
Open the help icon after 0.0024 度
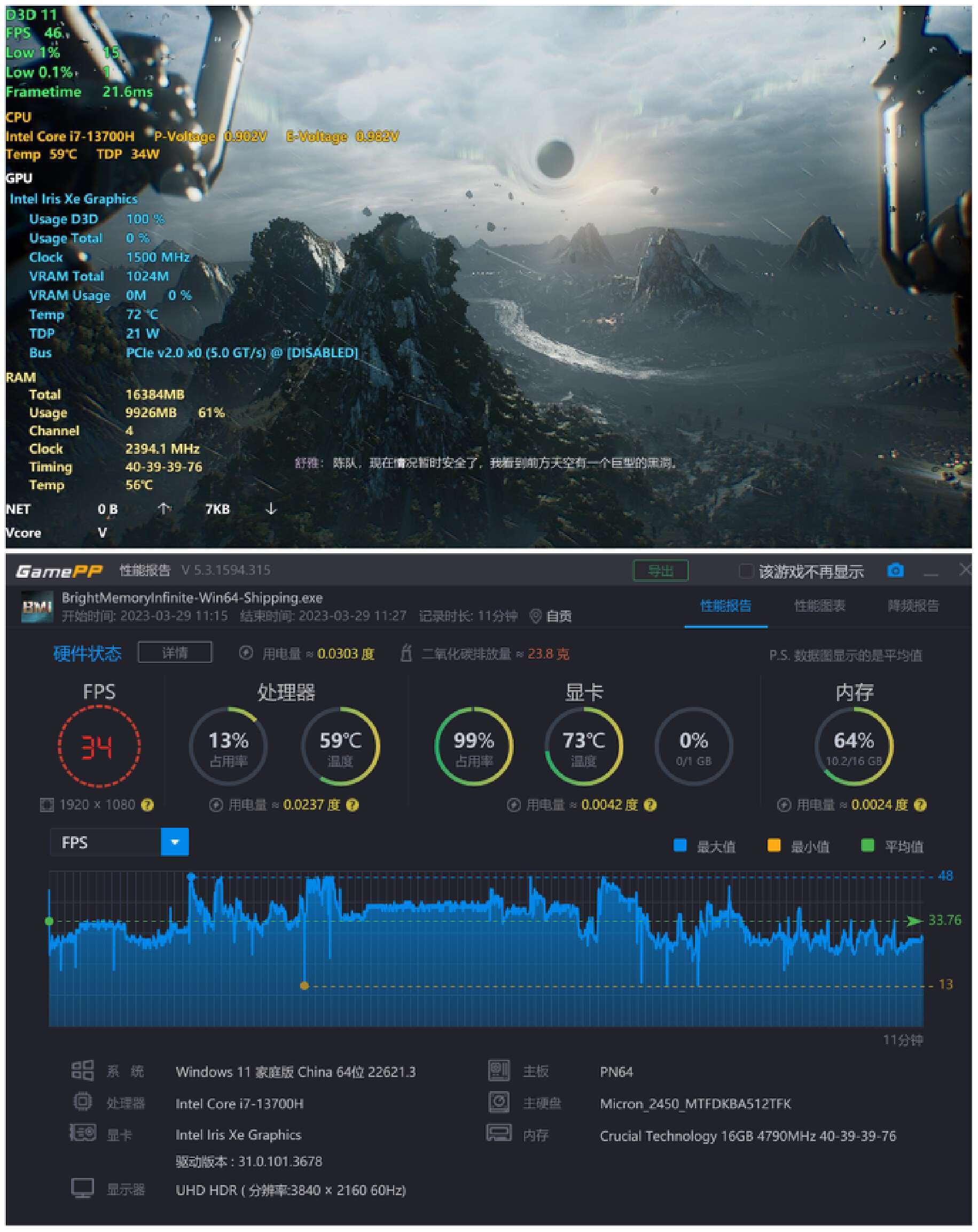click(x=920, y=805)
